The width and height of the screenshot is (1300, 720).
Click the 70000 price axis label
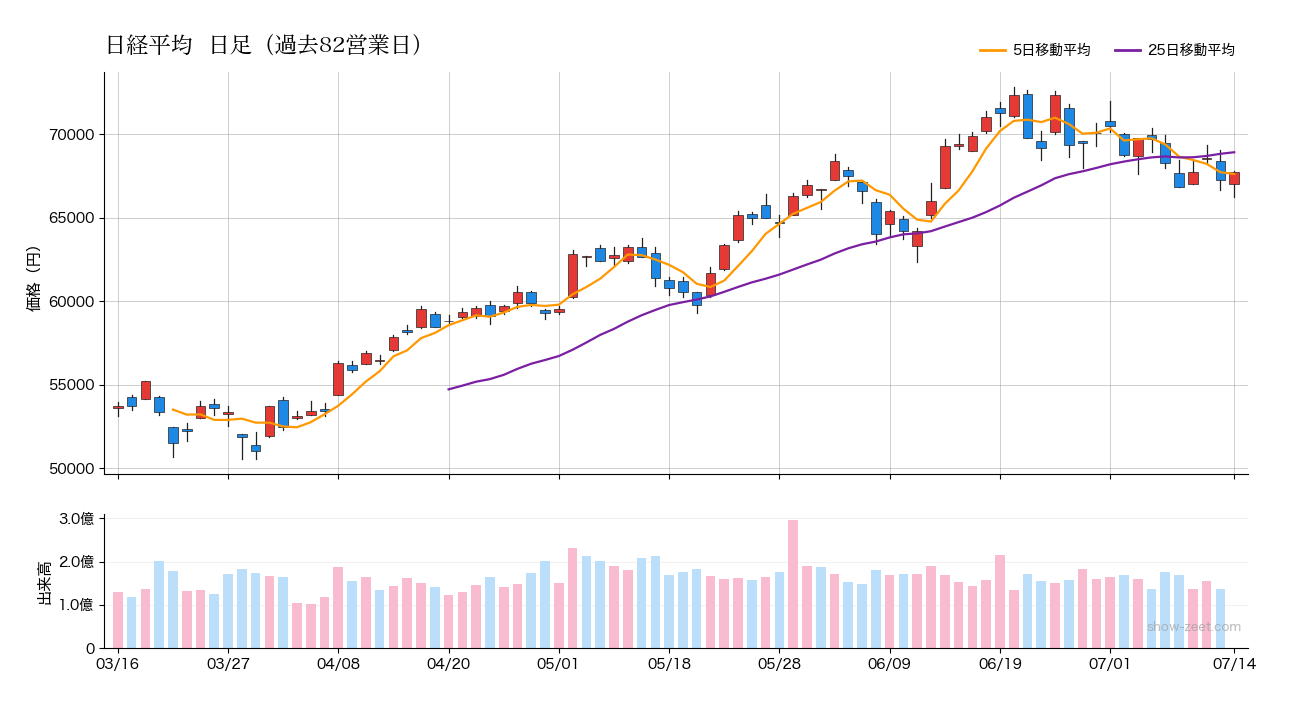coord(73,135)
